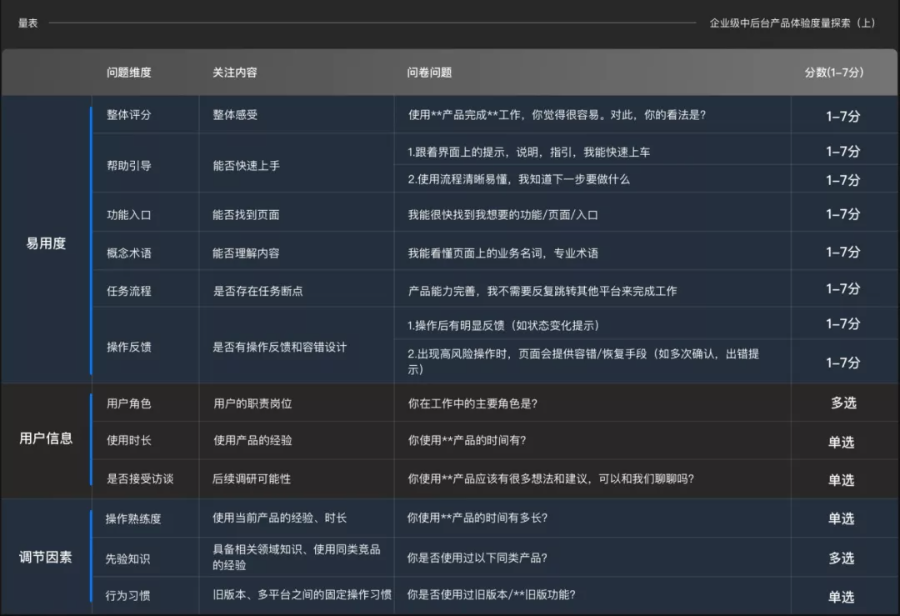
Task: Select the 概念术语 row label
Action: pyautogui.click(x=129, y=253)
